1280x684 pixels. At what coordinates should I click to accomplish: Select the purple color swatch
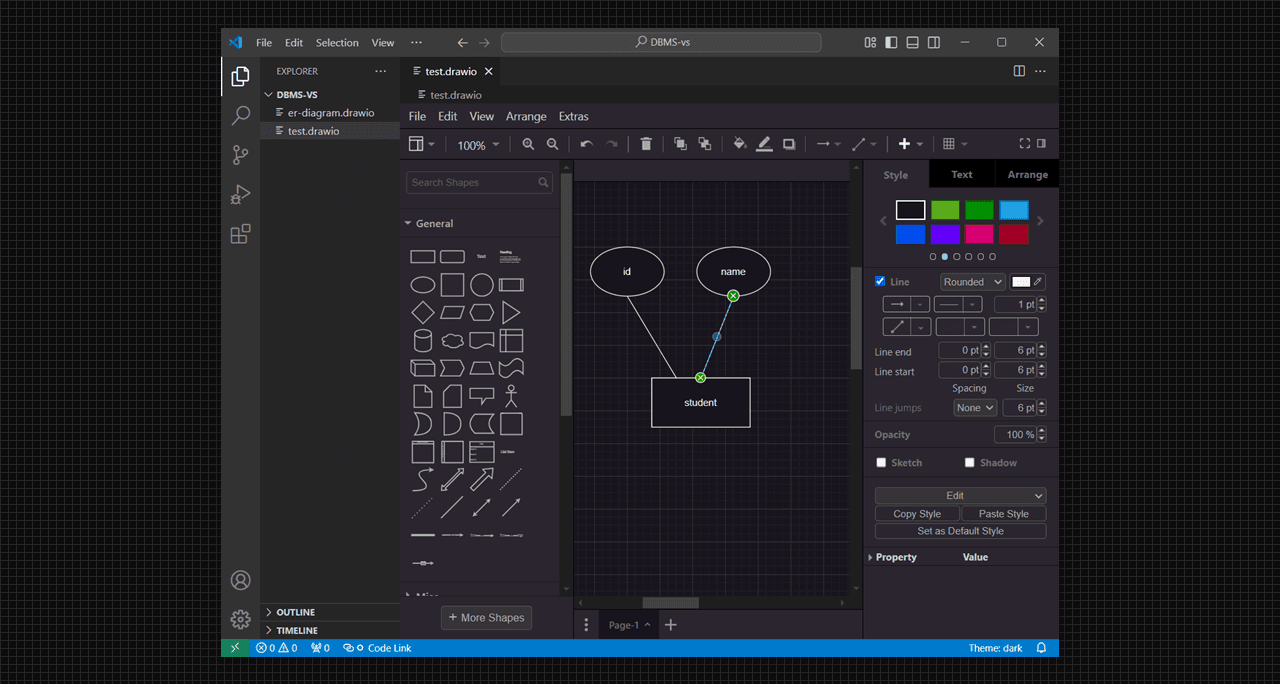[x=945, y=234]
